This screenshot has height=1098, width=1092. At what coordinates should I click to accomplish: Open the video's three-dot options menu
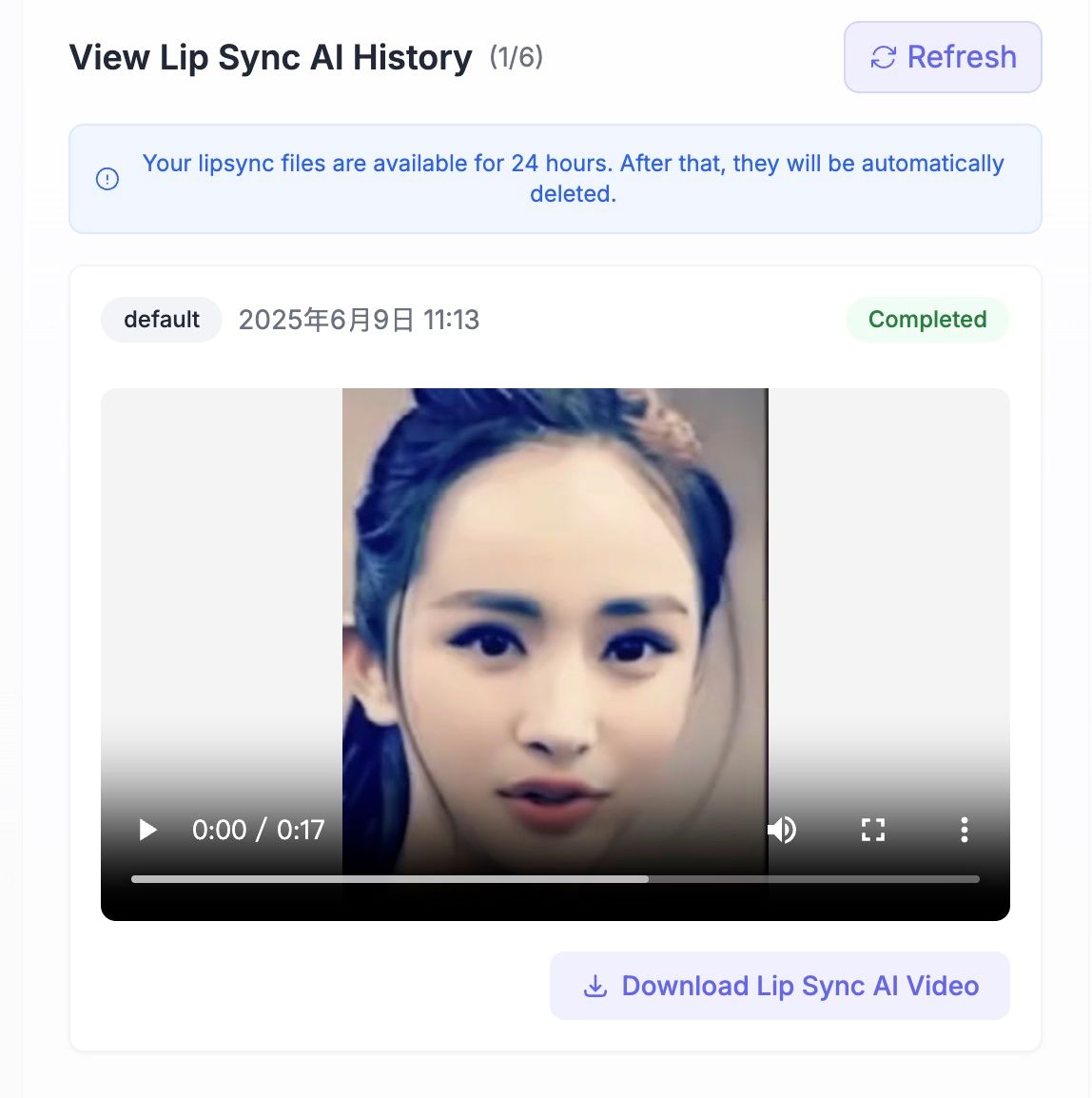[964, 830]
